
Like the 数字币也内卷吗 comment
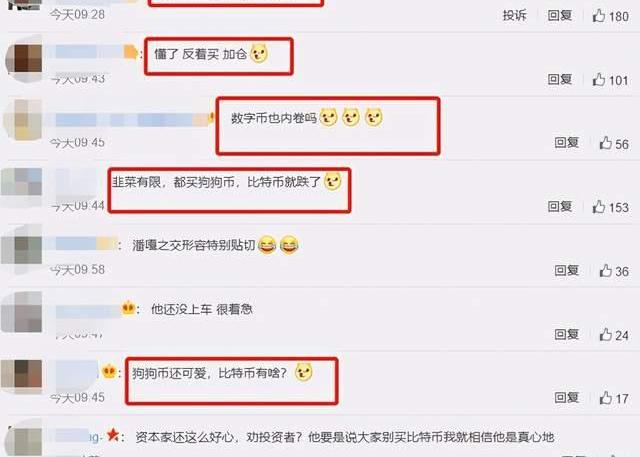click(614, 143)
